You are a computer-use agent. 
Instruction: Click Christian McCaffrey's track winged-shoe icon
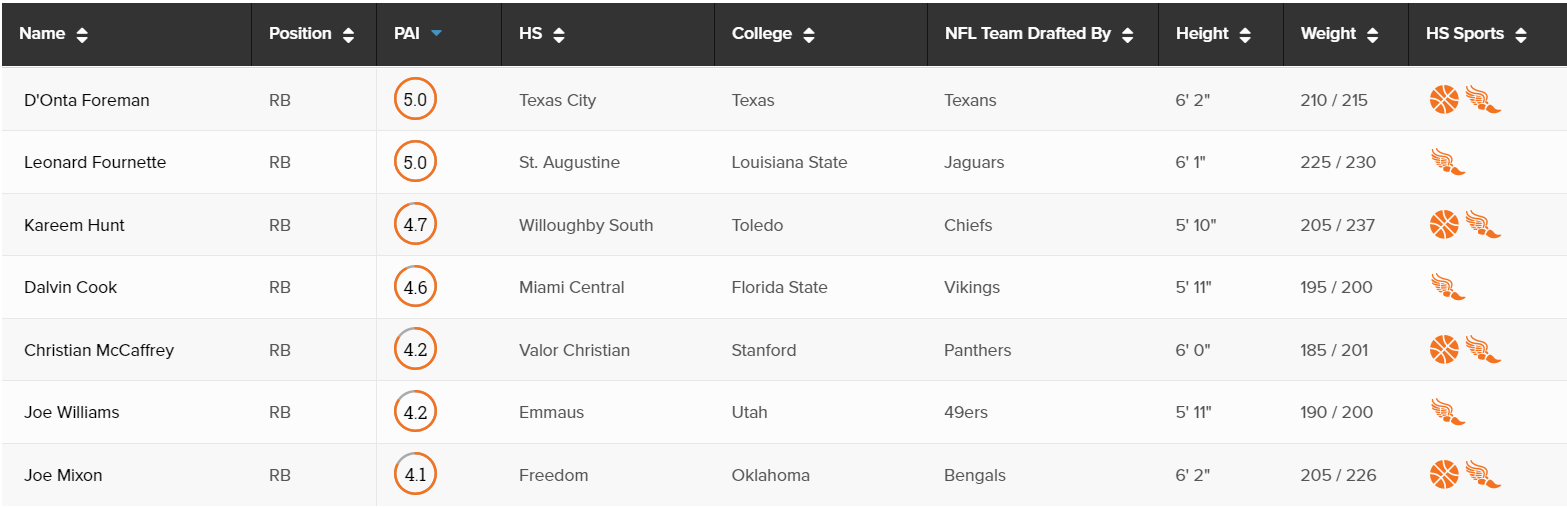click(1484, 350)
